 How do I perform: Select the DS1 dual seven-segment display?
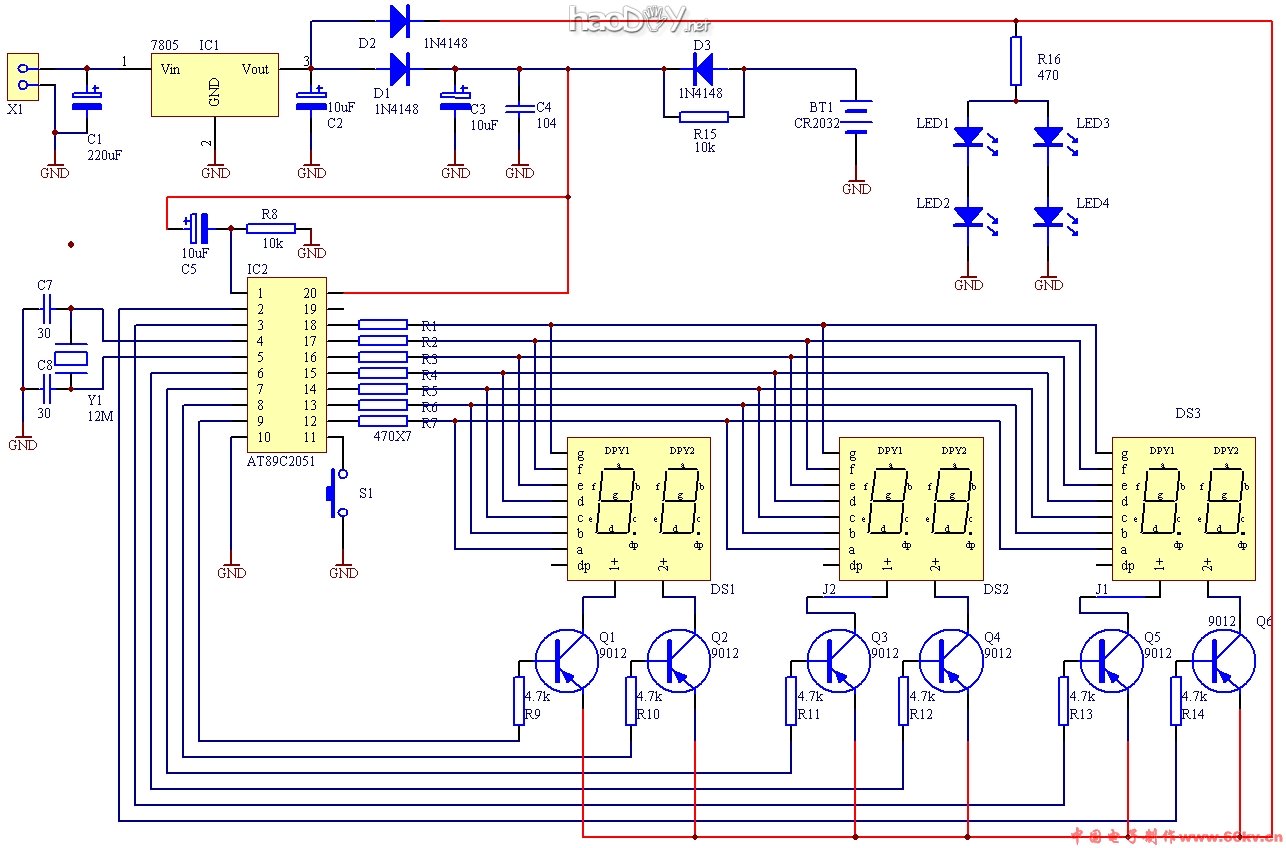[x=638, y=508]
